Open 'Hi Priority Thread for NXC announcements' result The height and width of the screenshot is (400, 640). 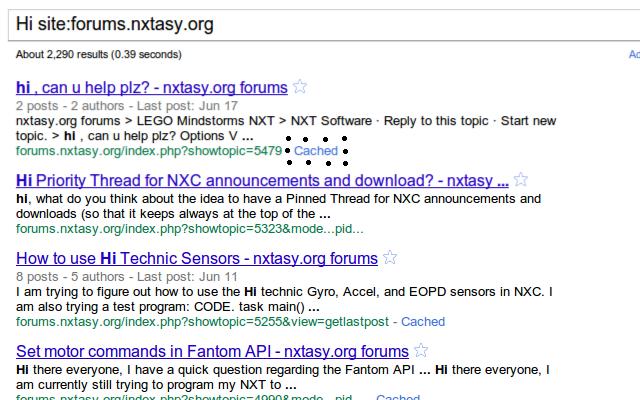(262, 181)
